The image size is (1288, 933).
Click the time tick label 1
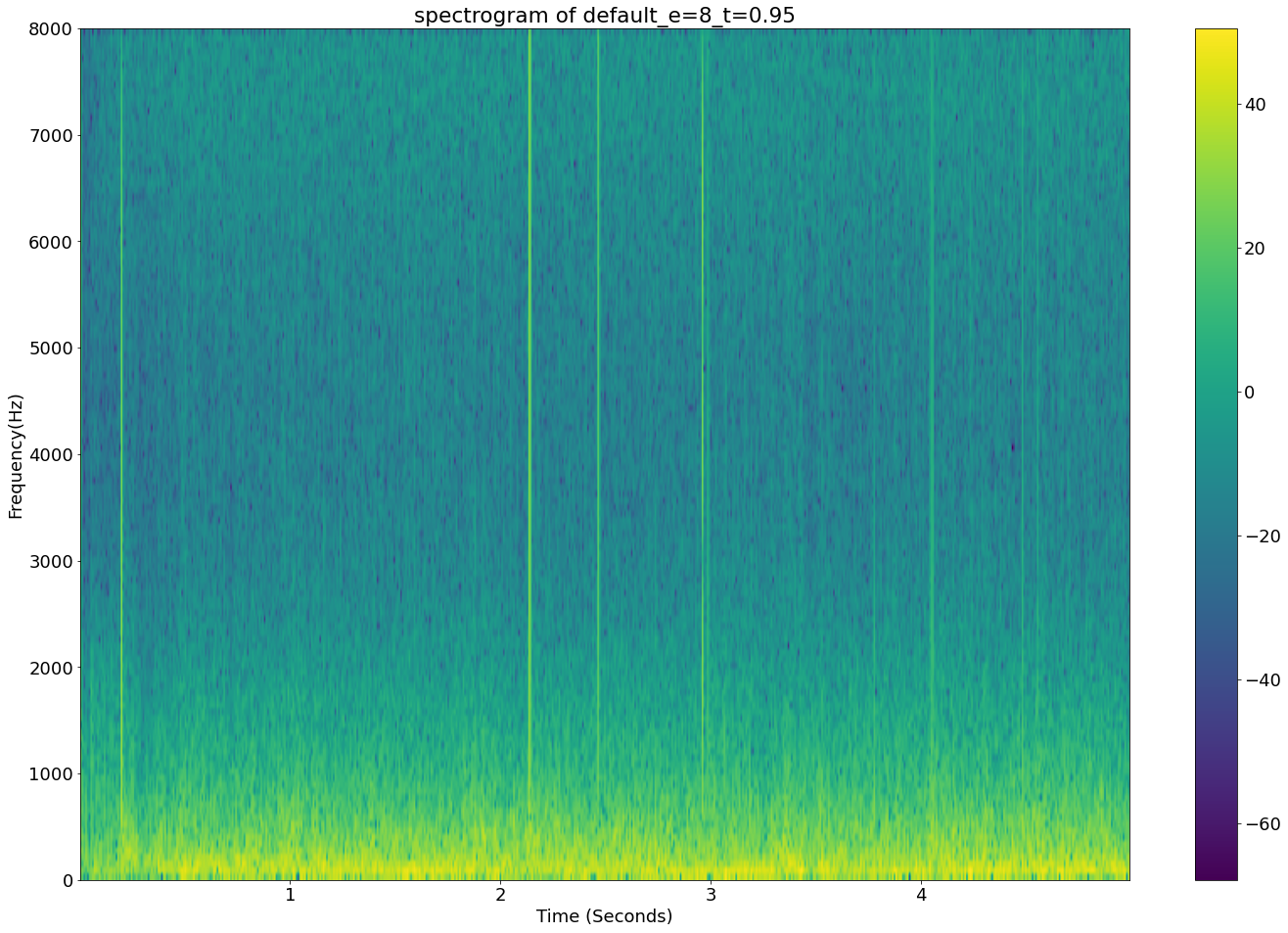[290, 895]
